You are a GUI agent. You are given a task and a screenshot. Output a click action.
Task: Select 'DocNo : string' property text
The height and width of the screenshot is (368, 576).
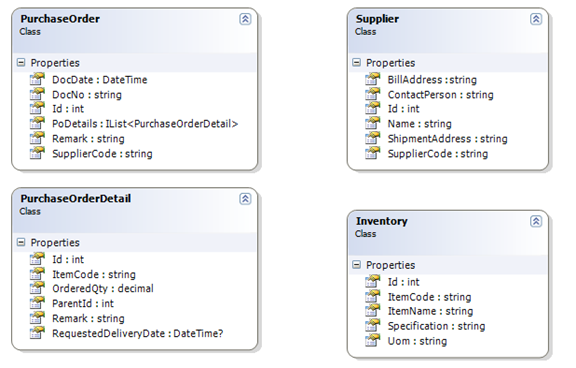point(87,95)
